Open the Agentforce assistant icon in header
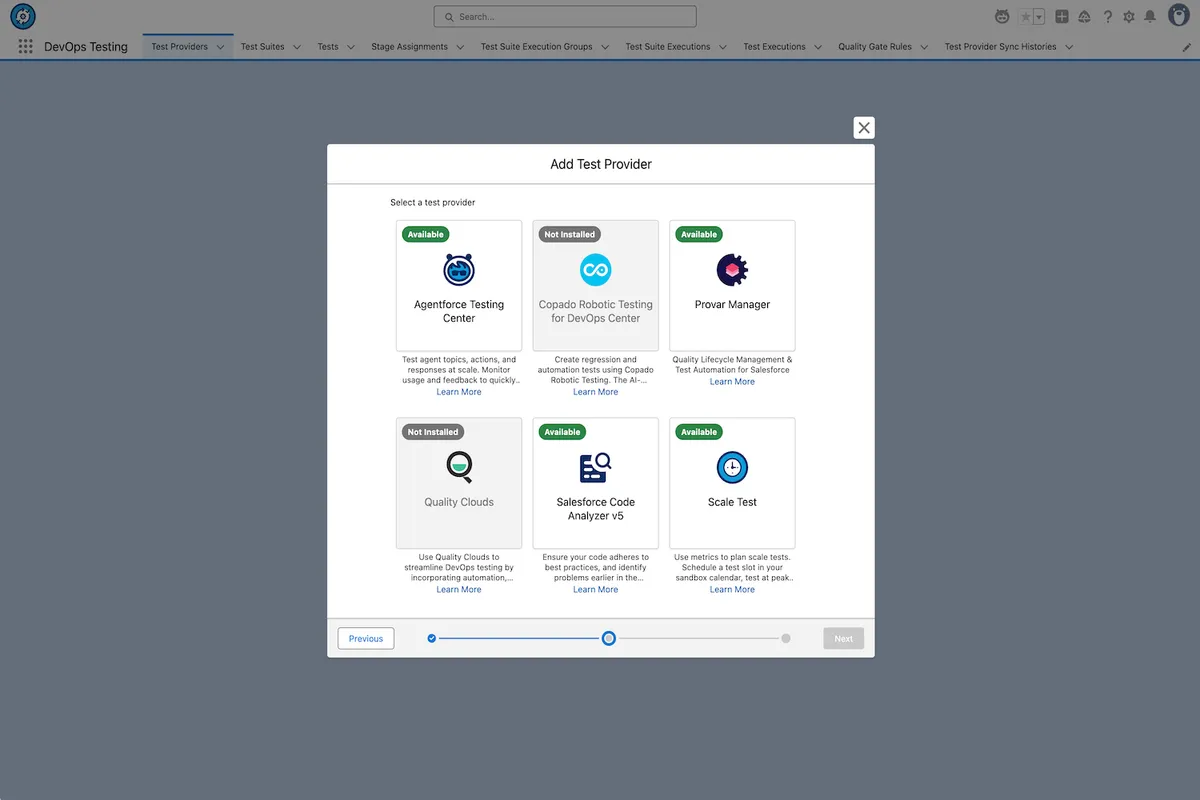 pos(1002,16)
